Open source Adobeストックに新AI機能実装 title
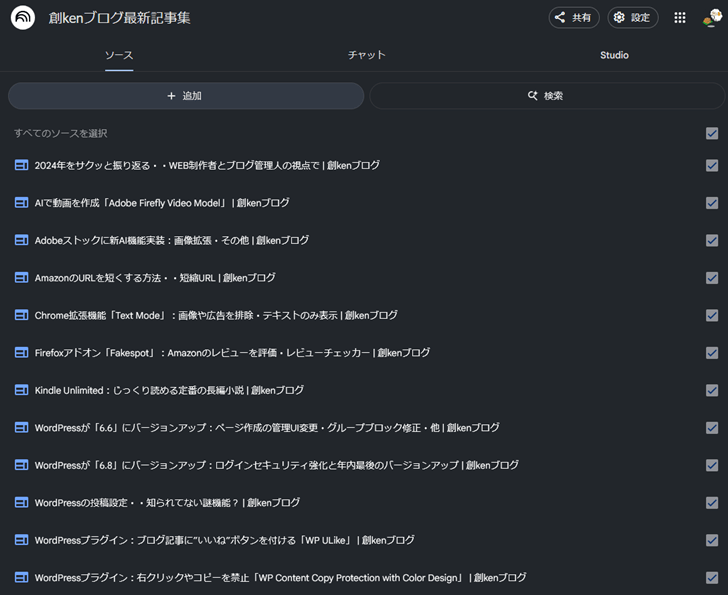 pos(172,240)
